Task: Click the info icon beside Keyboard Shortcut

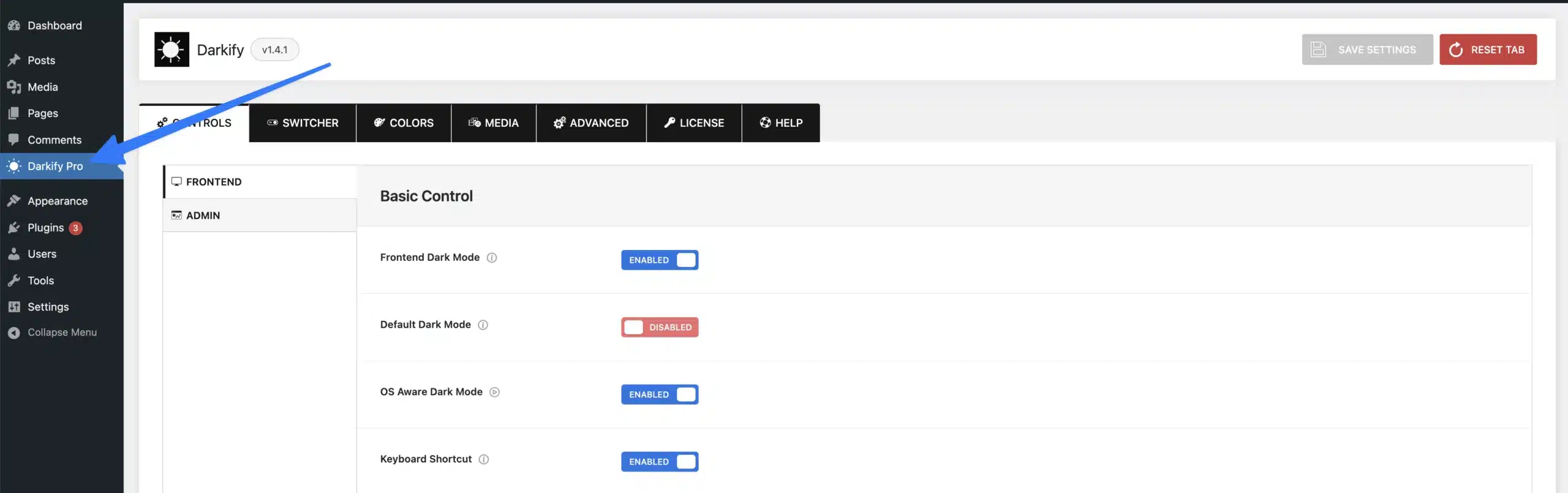Action: click(x=484, y=459)
